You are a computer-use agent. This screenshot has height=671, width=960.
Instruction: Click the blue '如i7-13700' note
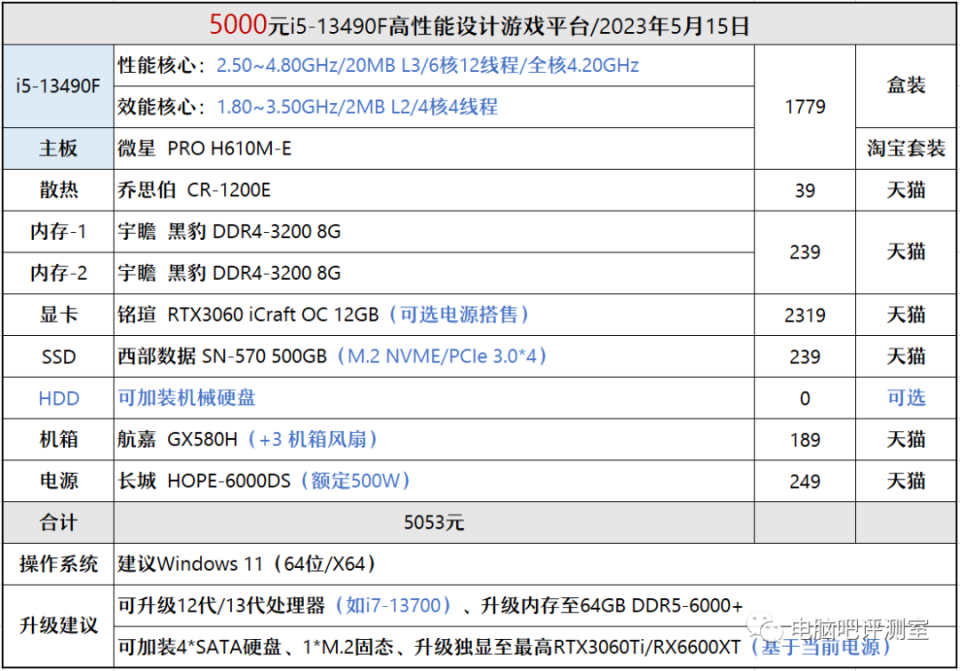[x=393, y=605]
